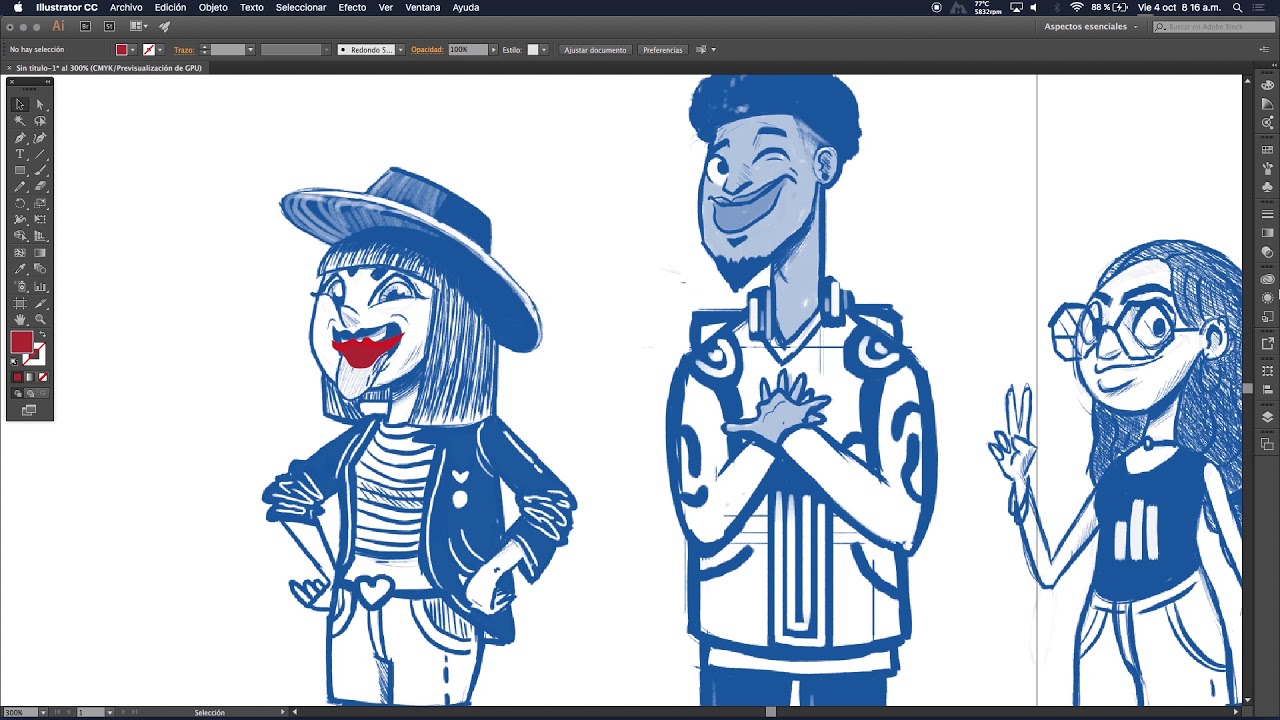Select the Lasso tool
Image resolution: width=1280 pixels, height=720 pixels.
tap(40, 120)
